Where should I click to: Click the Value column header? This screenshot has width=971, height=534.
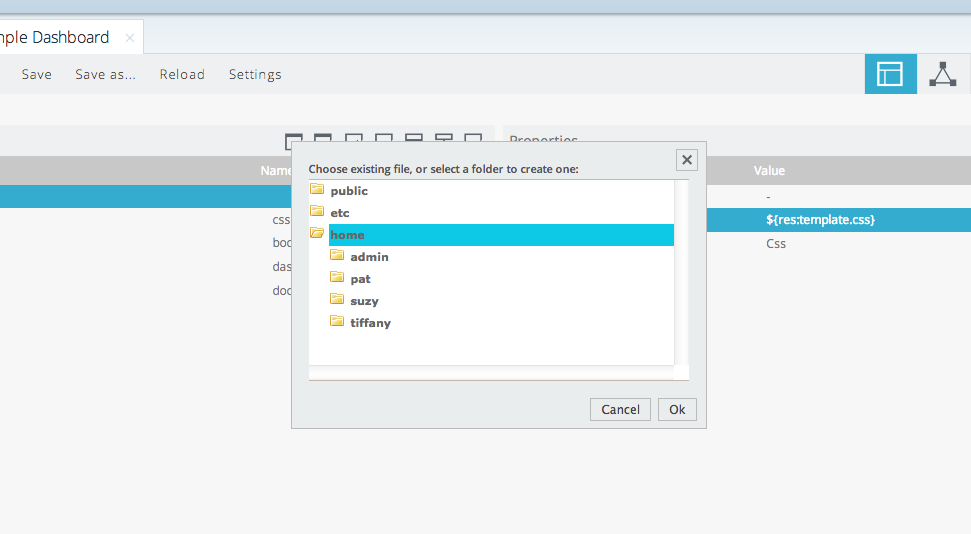769,170
